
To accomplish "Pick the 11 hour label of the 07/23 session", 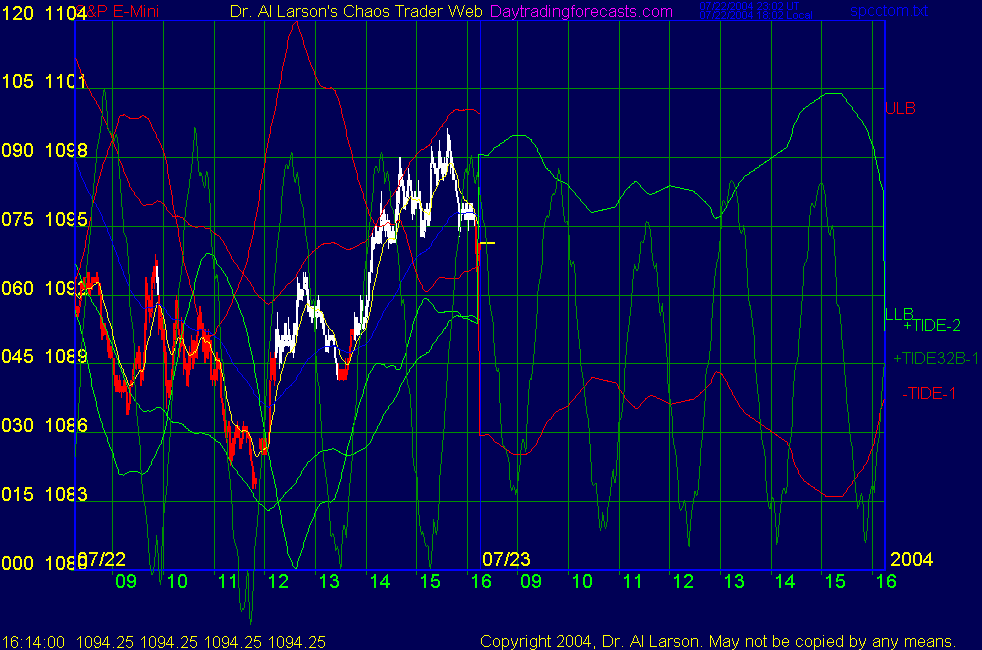I will (x=633, y=581).
